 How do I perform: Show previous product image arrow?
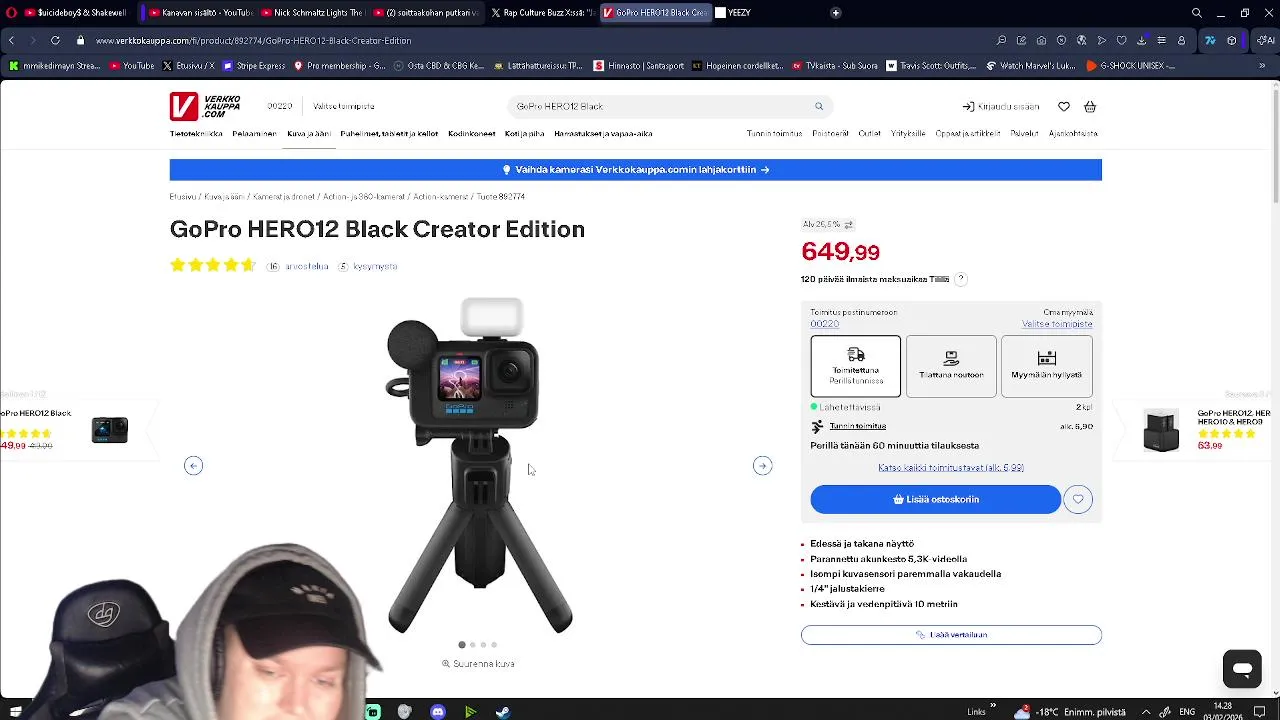(x=194, y=466)
